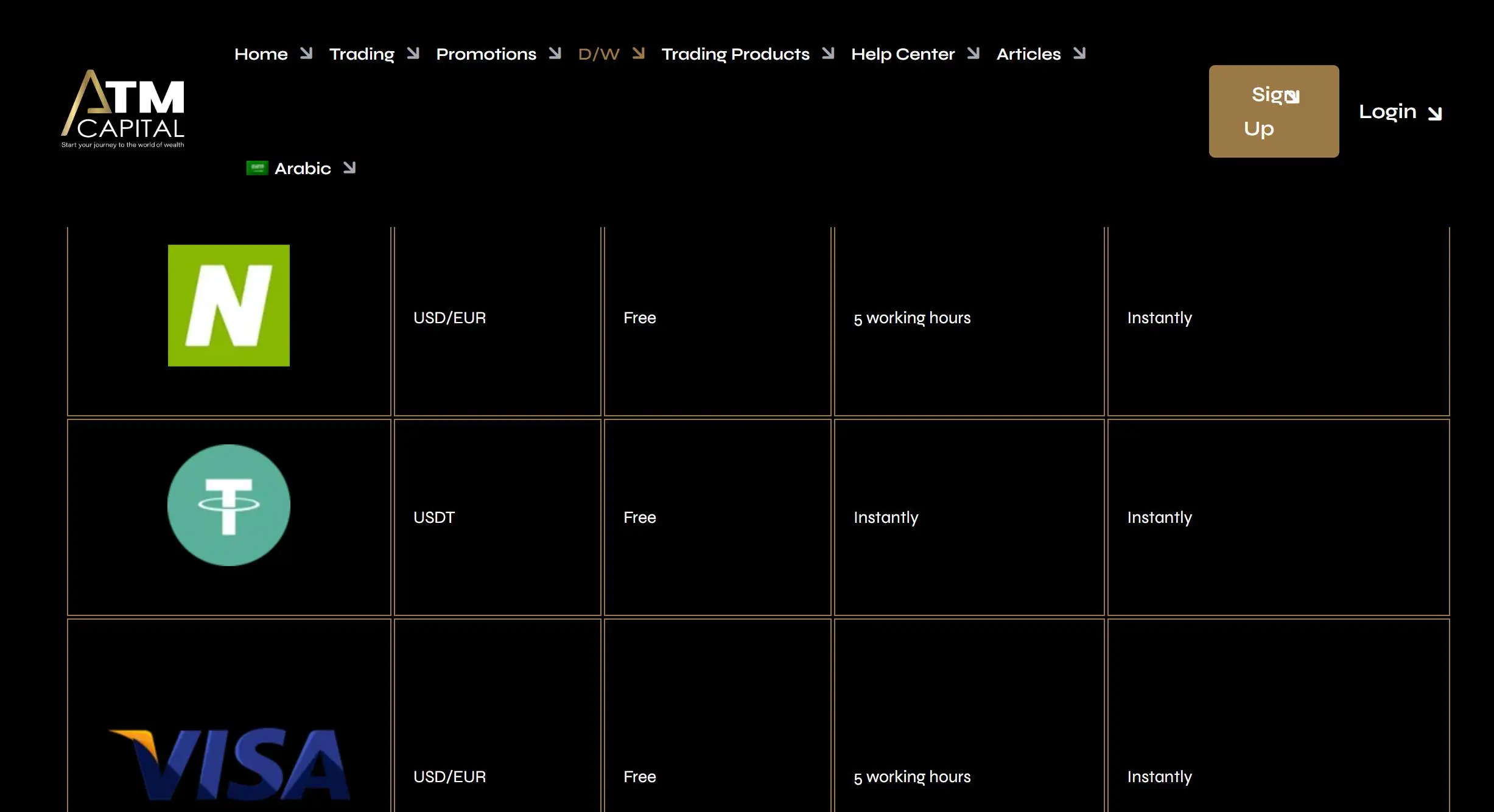Open the Home menu
Image resolution: width=1494 pixels, height=812 pixels.
point(261,54)
